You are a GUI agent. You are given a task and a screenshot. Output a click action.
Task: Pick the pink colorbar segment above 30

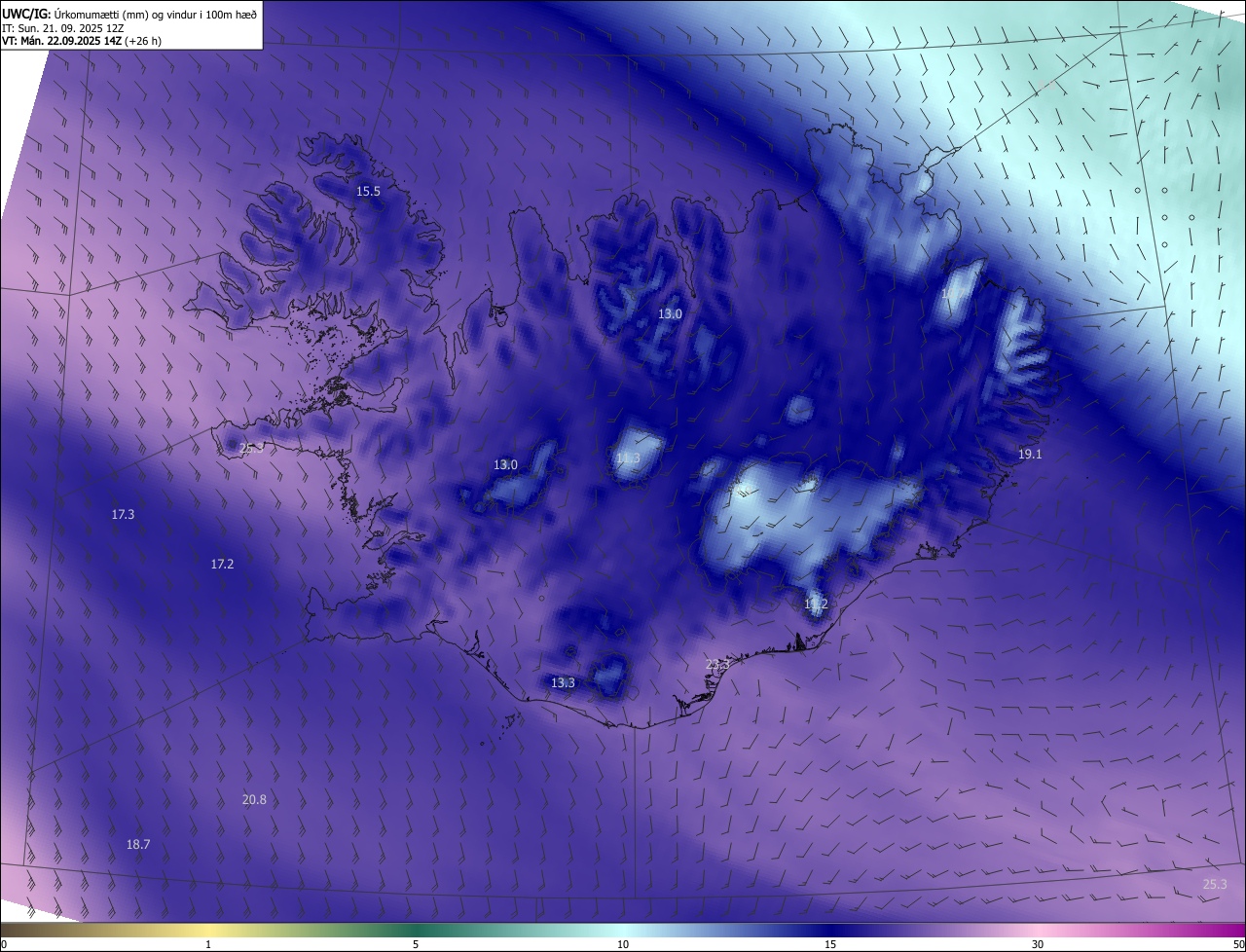pyautogui.click(x=1038, y=930)
